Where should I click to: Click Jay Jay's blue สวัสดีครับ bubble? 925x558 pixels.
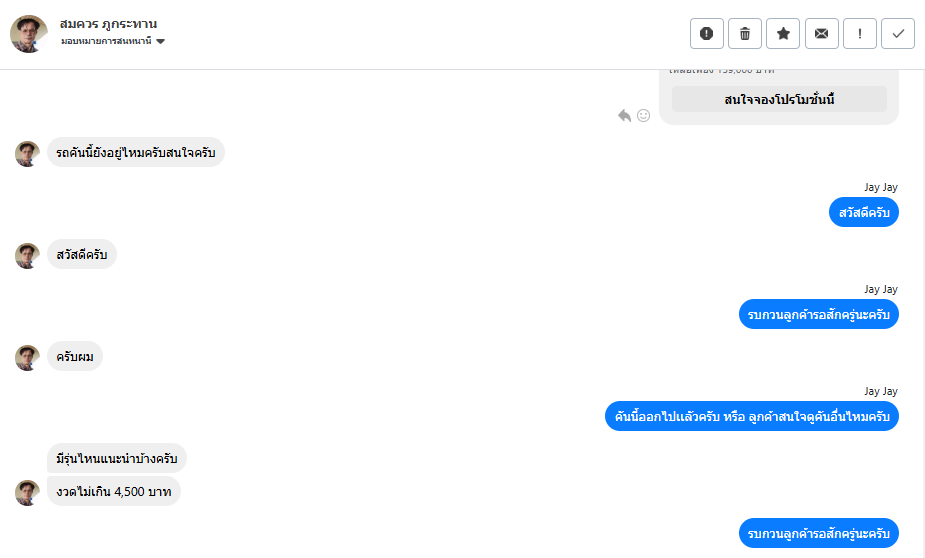[x=864, y=213]
